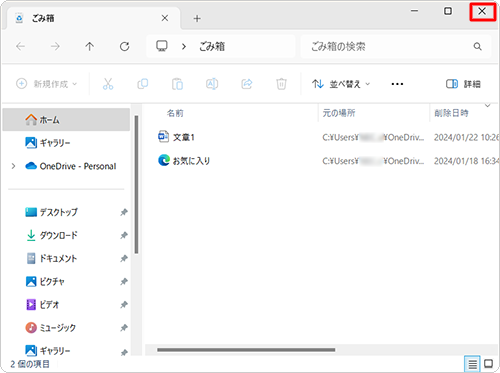Click the Edge icon for お気に入り
This screenshot has width=500, height=373.
(164, 160)
